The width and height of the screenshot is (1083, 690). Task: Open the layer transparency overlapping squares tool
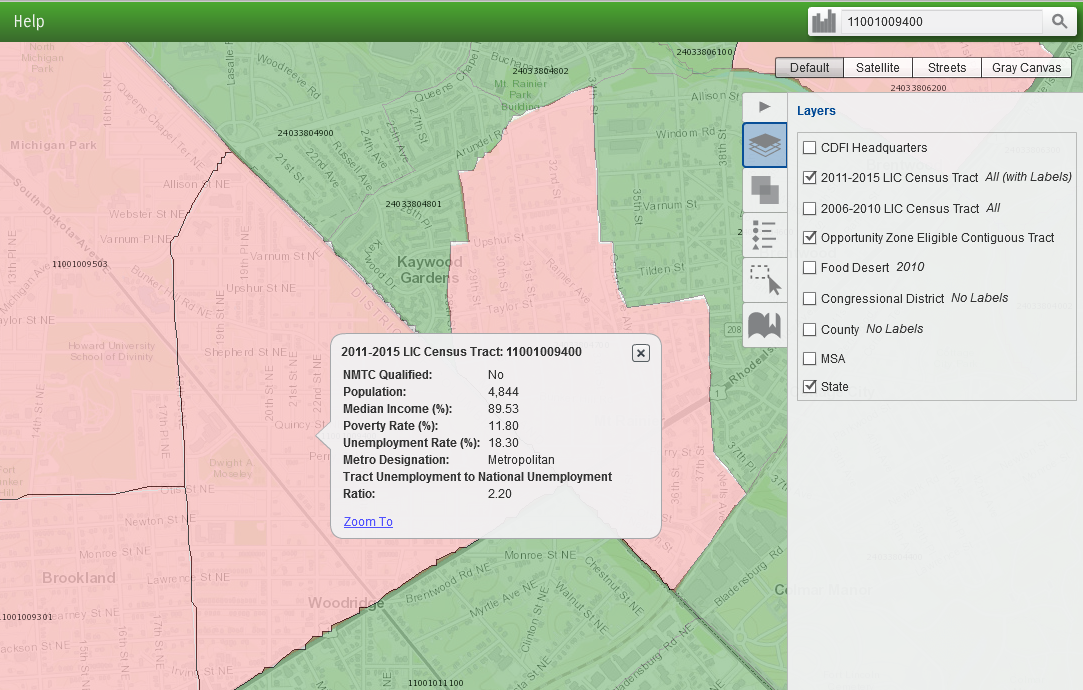point(765,189)
